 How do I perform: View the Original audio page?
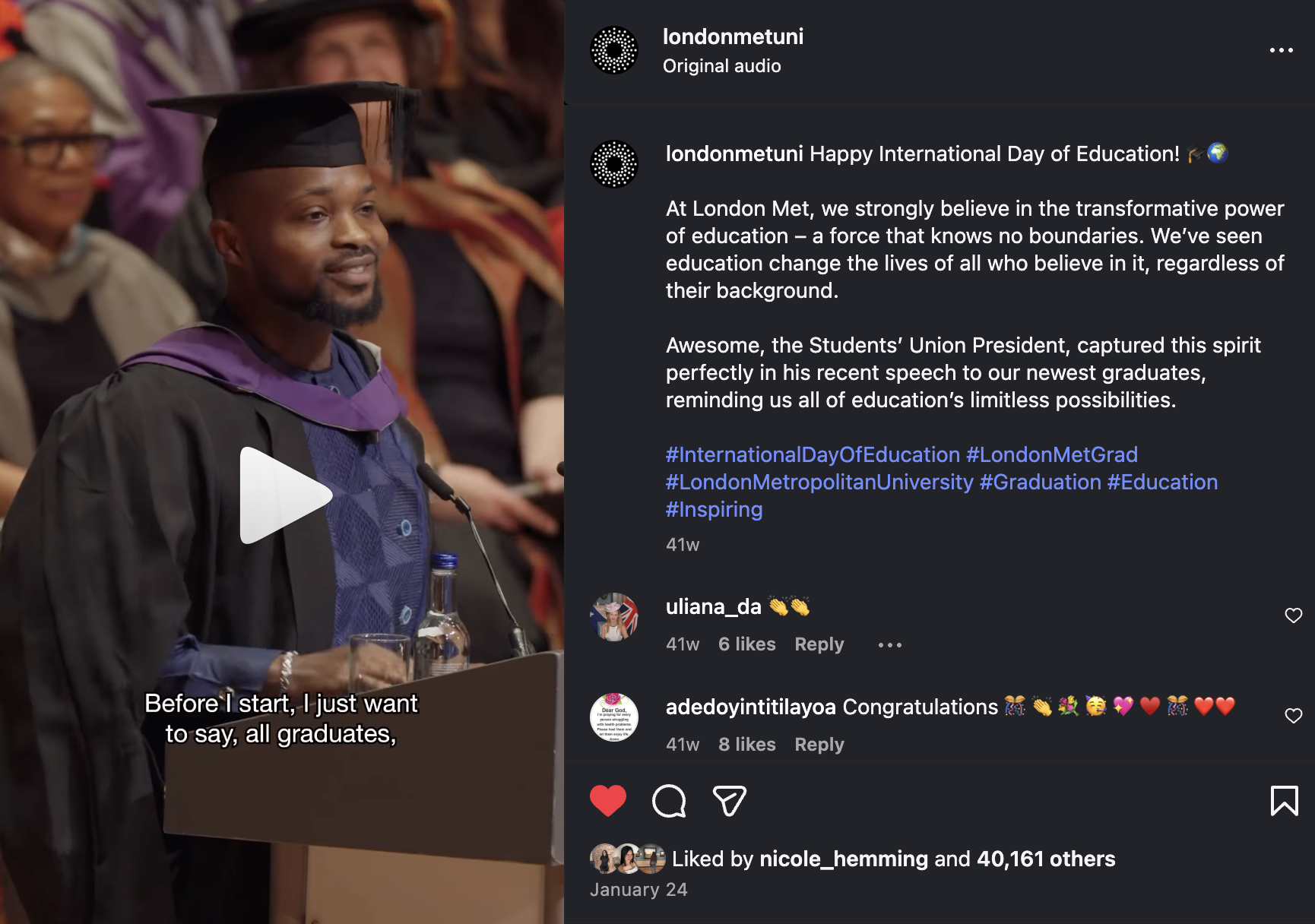[x=721, y=66]
